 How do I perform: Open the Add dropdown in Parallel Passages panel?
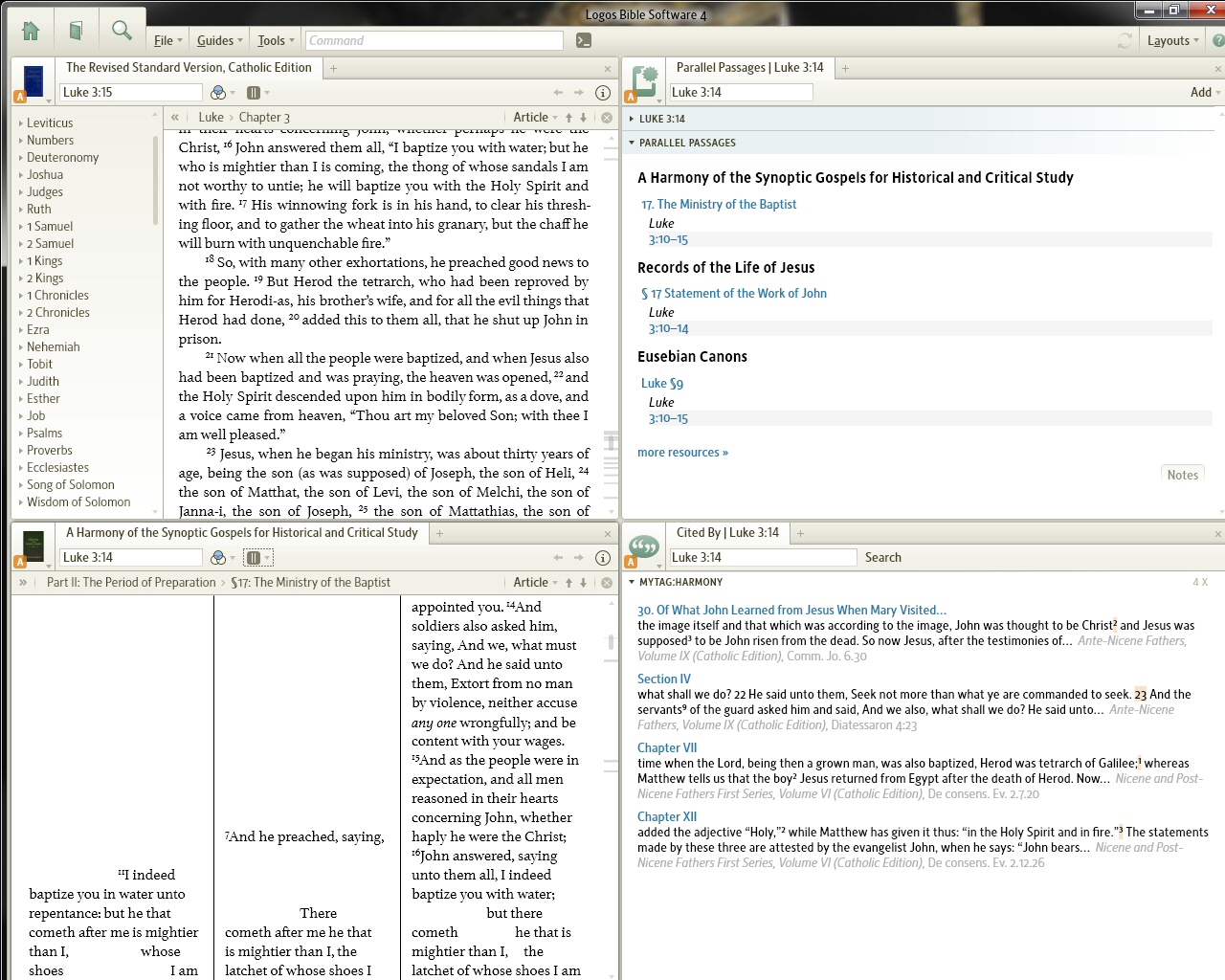pyautogui.click(x=1201, y=92)
